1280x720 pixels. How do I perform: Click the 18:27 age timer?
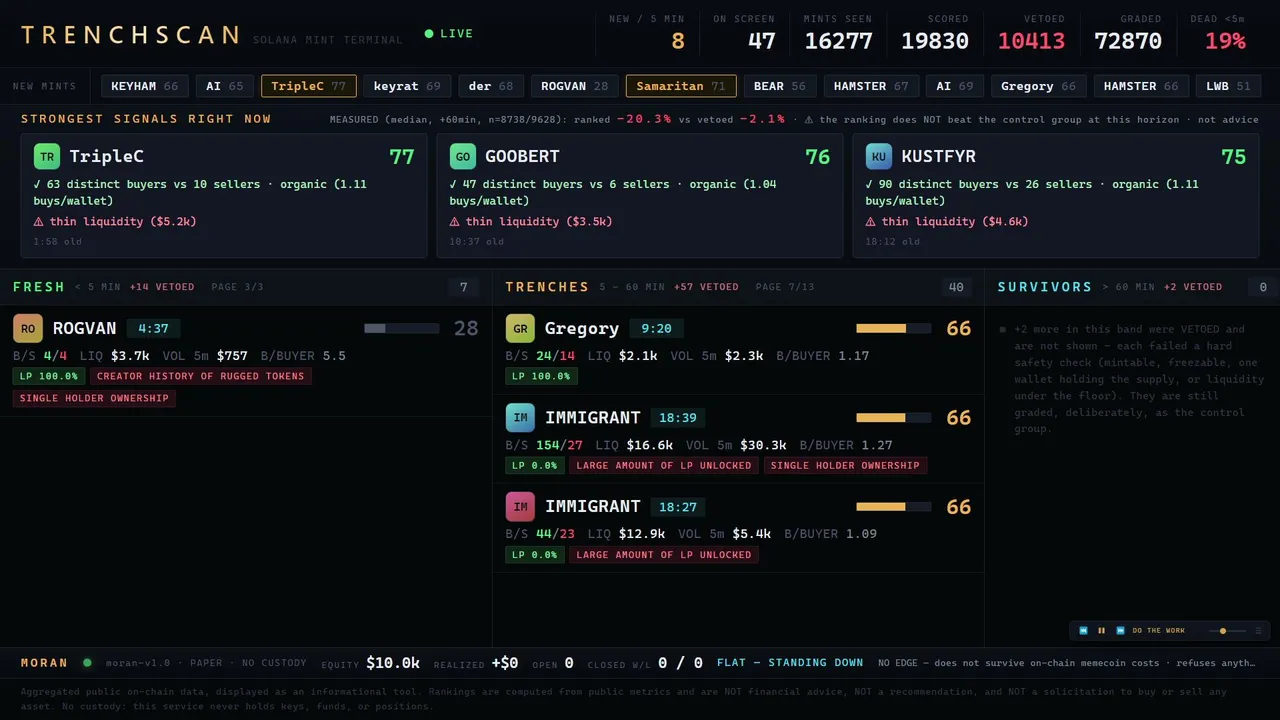(x=678, y=507)
